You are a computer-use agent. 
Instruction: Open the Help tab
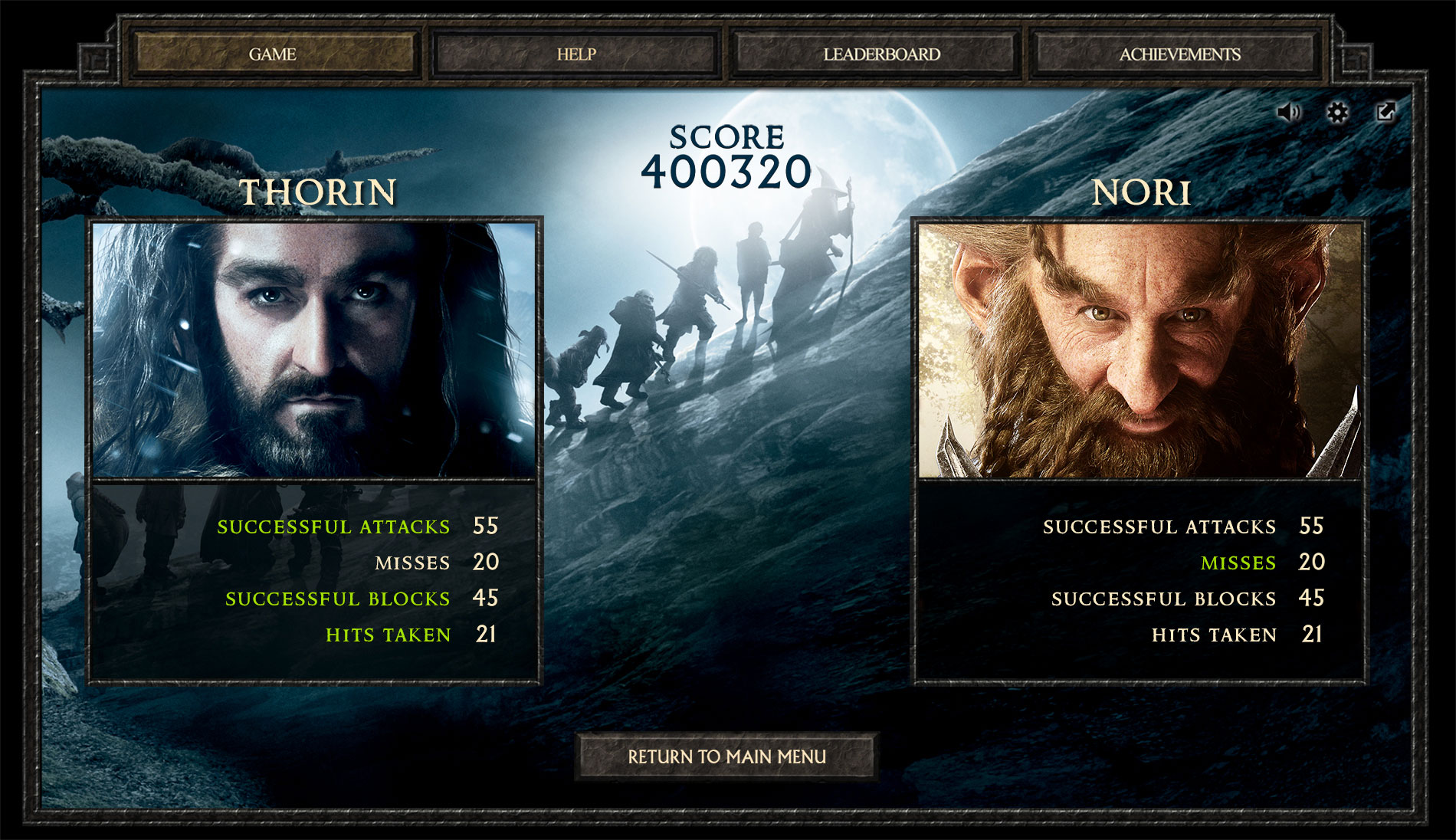[576, 54]
